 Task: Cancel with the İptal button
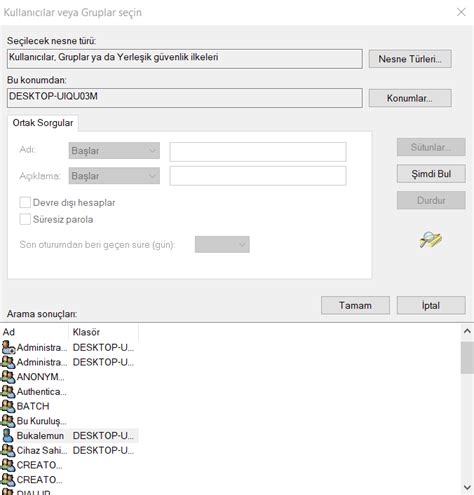click(x=431, y=305)
